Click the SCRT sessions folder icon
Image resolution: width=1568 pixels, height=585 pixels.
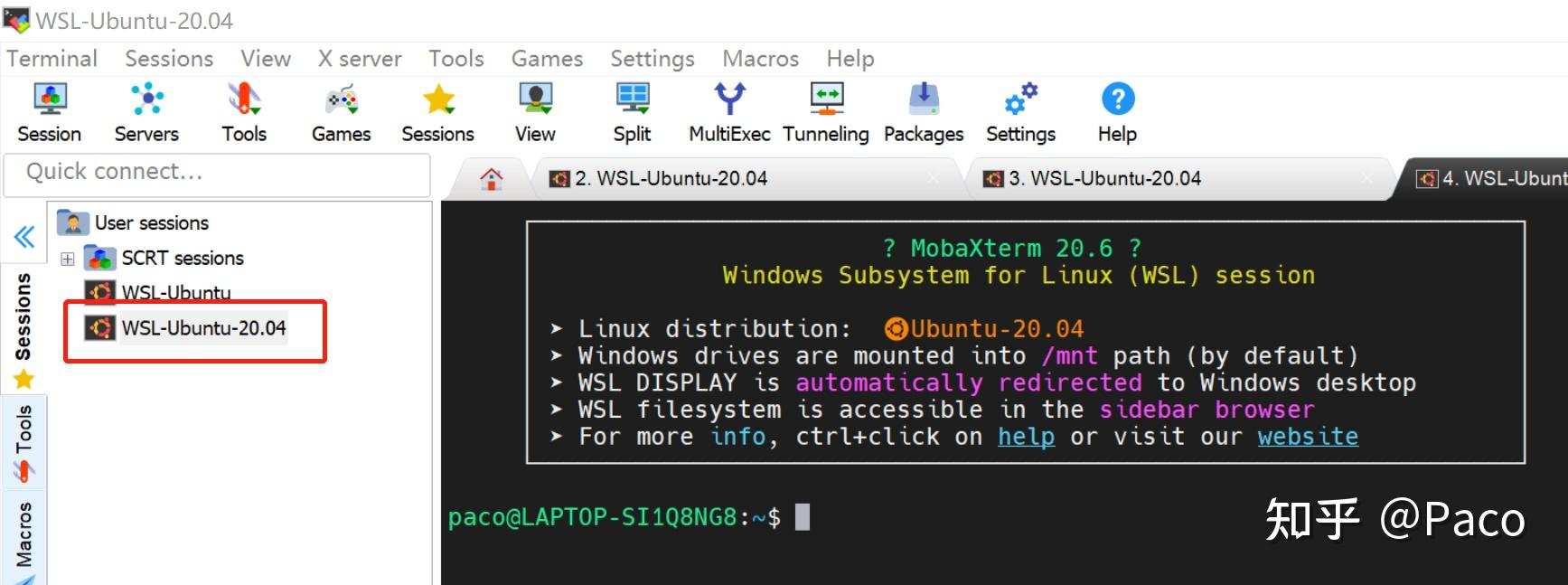(x=99, y=258)
